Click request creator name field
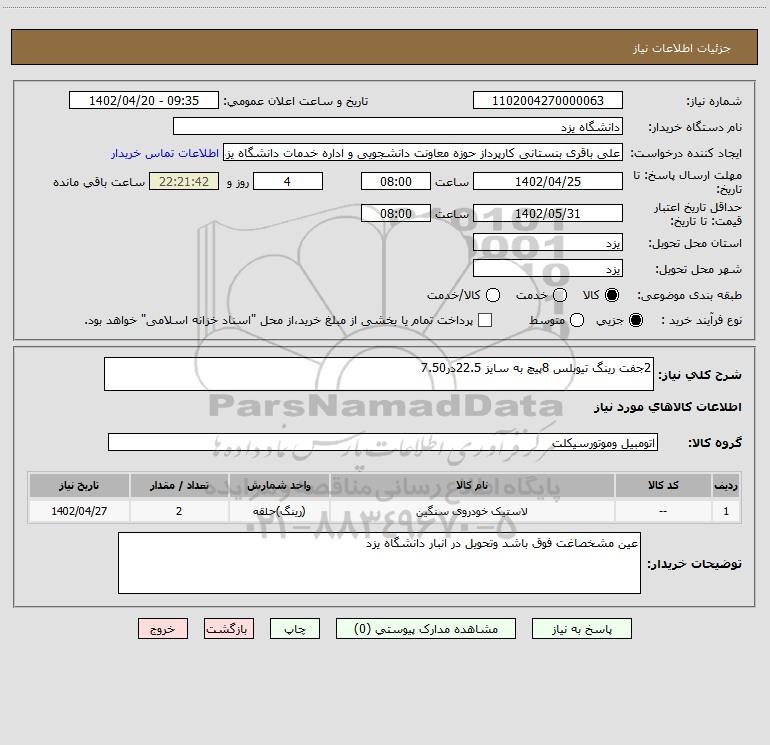Image resolution: width=770 pixels, height=745 pixels. [423, 153]
